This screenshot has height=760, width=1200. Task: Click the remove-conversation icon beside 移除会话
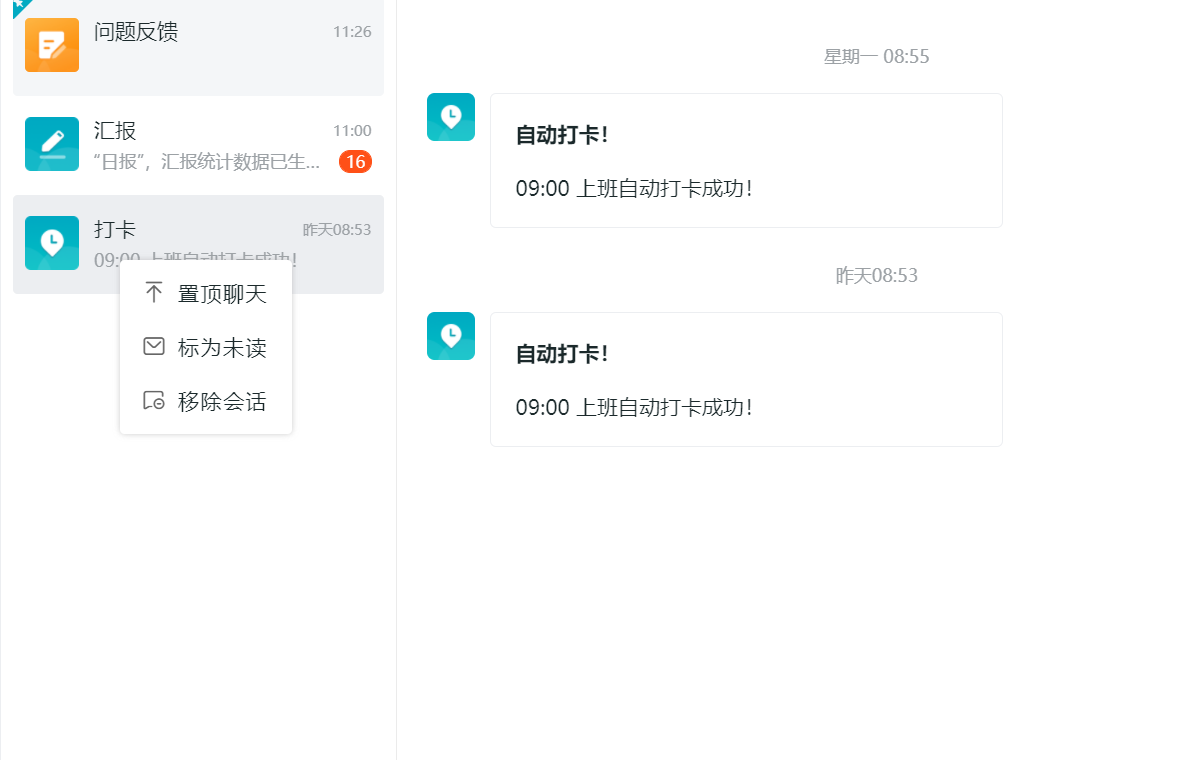pyautogui.click(x=153, y=401)
